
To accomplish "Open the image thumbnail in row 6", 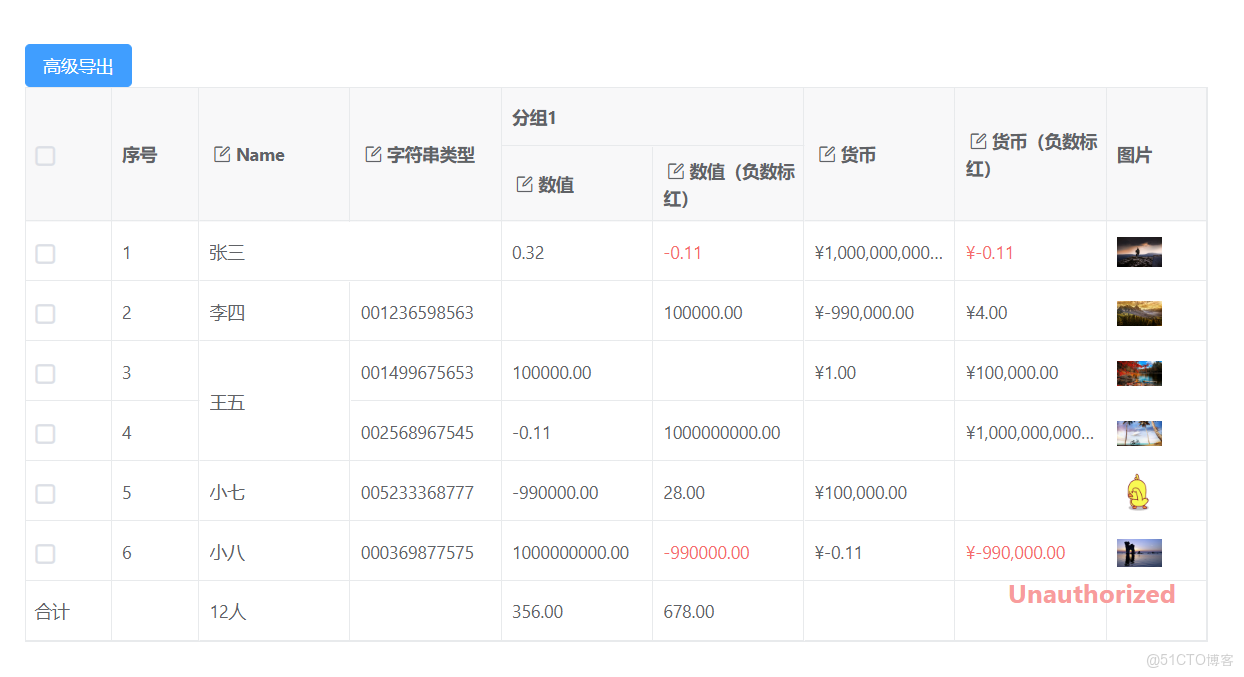I will [x=1139, y=553].
